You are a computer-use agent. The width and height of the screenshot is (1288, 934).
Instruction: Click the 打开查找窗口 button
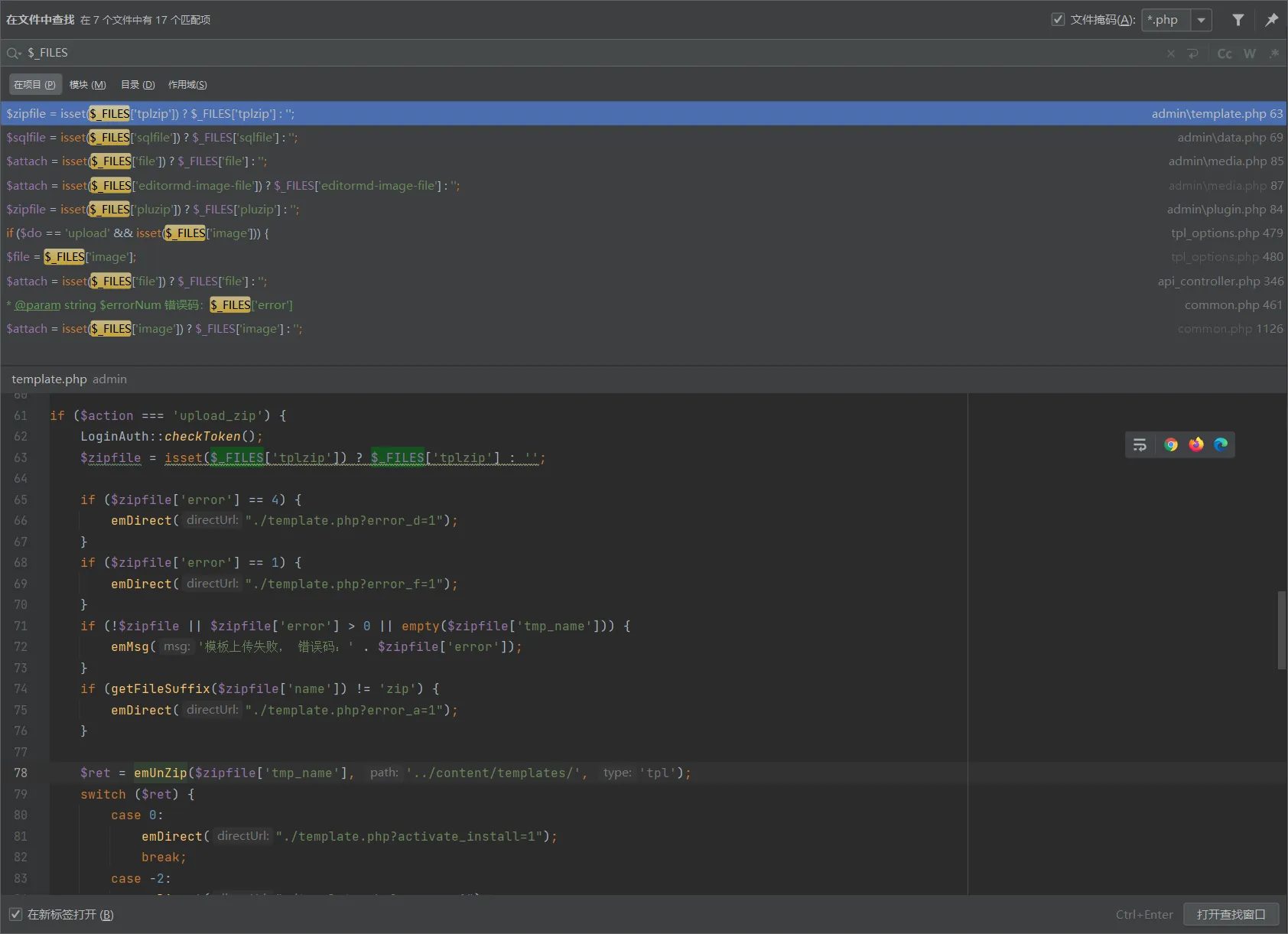(1231, 914)
